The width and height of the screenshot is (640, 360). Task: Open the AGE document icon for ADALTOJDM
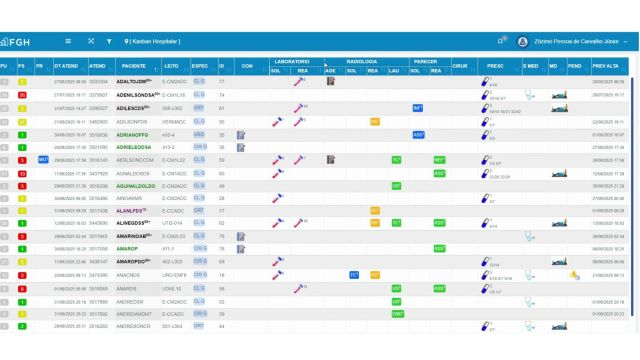(x=331, y=81)
